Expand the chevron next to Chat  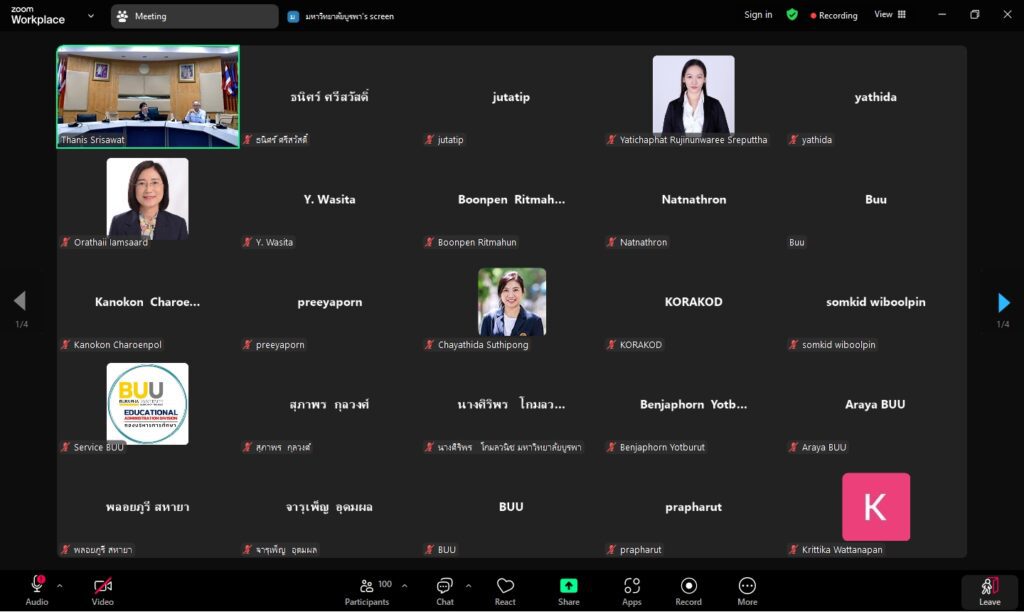pos(468,586)
